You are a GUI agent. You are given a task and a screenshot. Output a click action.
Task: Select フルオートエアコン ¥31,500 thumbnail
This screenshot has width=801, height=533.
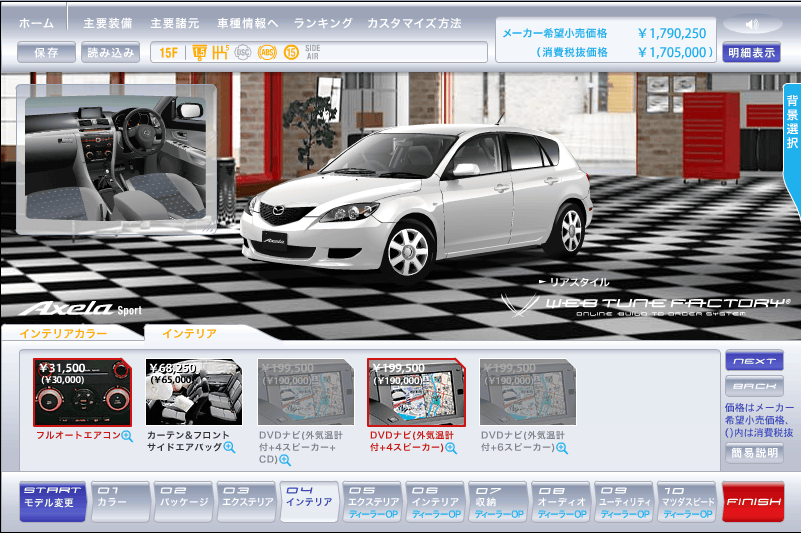coord(82,392)
